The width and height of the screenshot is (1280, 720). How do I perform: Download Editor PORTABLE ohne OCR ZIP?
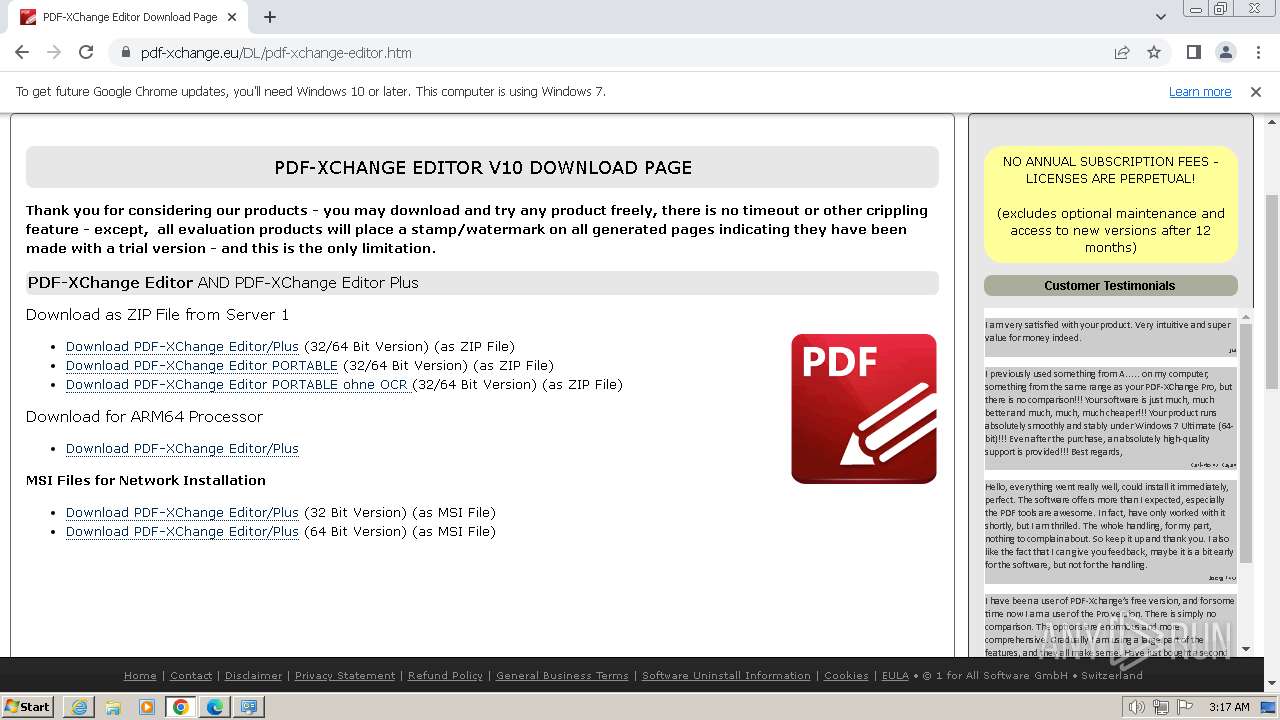click(239, 384)
